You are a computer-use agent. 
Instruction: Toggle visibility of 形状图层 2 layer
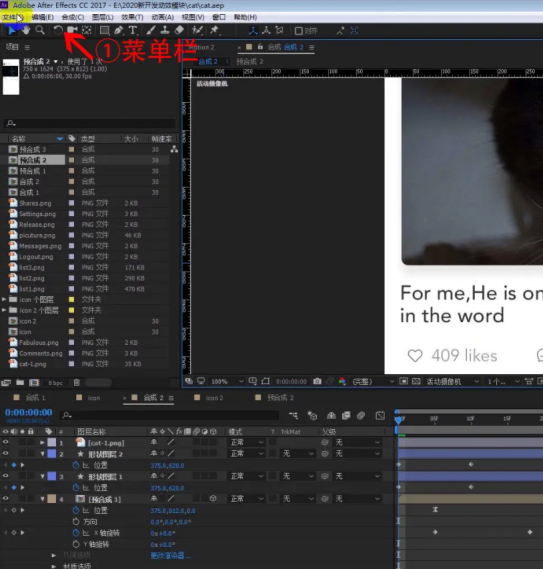pyautogui.click(x=5, y=453)
